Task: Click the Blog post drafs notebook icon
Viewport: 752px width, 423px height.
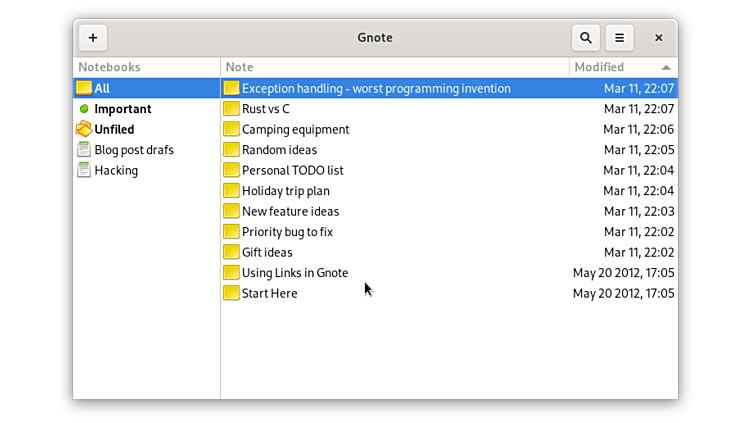Action: [x=84, y=150]
